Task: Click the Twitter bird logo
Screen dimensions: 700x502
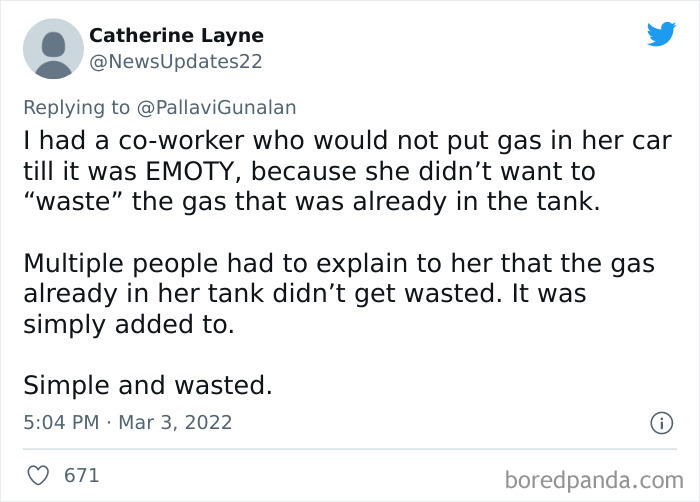Action: 661,35
